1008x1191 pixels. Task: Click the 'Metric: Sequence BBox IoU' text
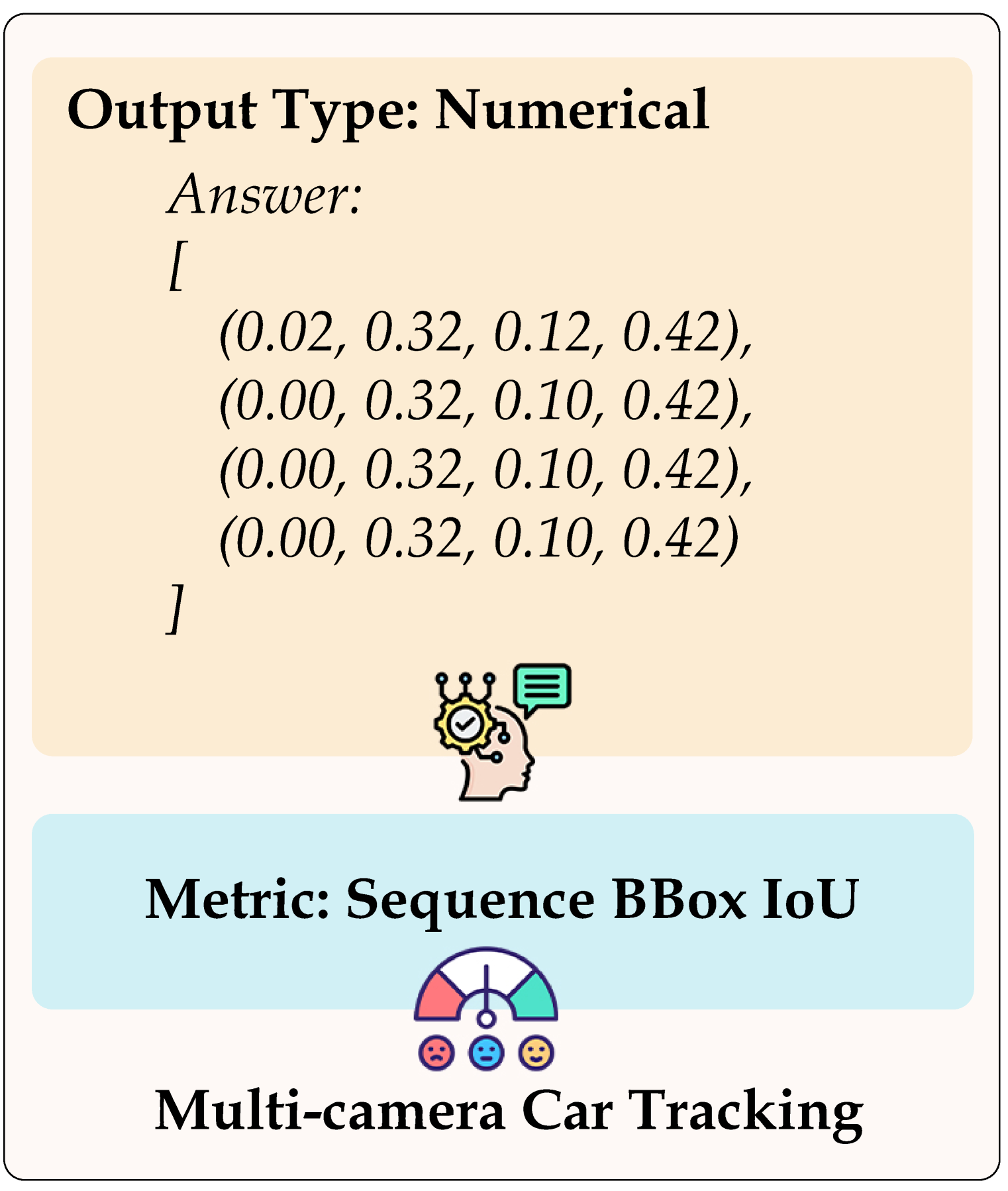[502, 900]
